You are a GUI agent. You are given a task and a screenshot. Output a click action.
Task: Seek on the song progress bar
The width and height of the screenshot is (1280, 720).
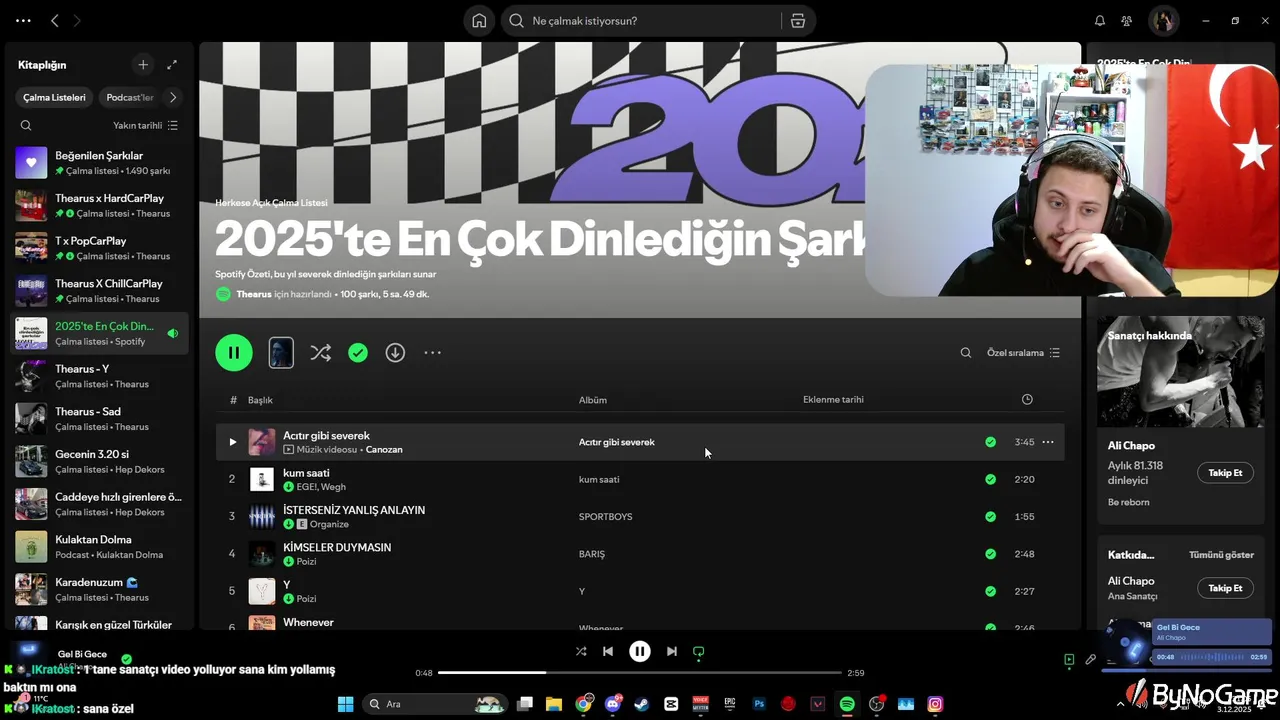coord(640,673)
